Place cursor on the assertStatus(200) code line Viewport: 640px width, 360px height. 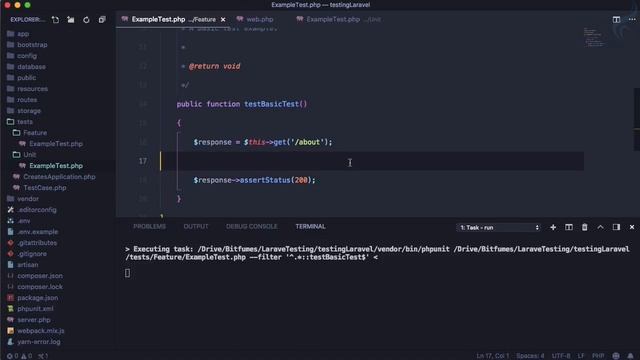254,180
